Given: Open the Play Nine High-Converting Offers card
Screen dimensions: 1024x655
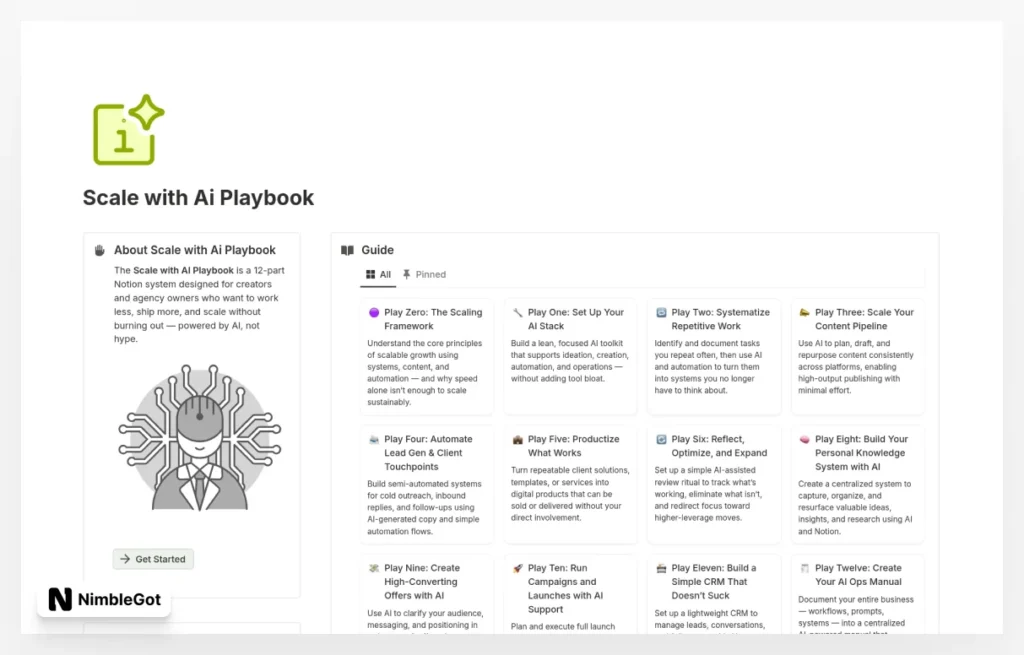Looking at the screenshot, I should click(x=427, y=595).
